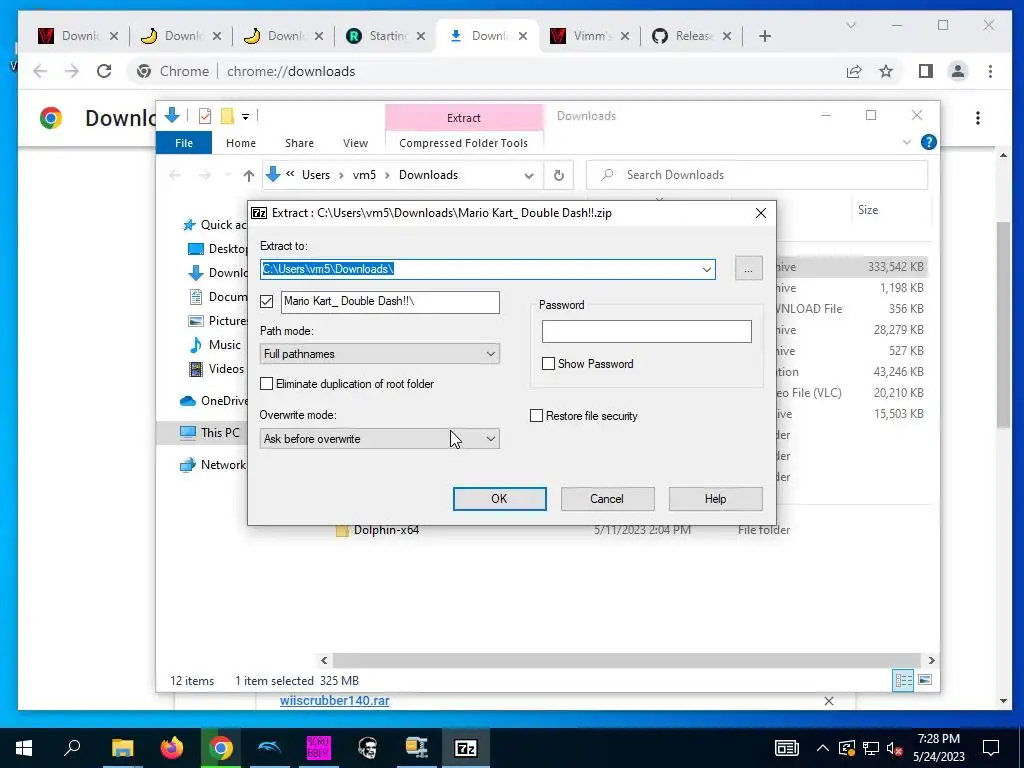
Task: Open the Windows Start menu
Action: [24, 748]
